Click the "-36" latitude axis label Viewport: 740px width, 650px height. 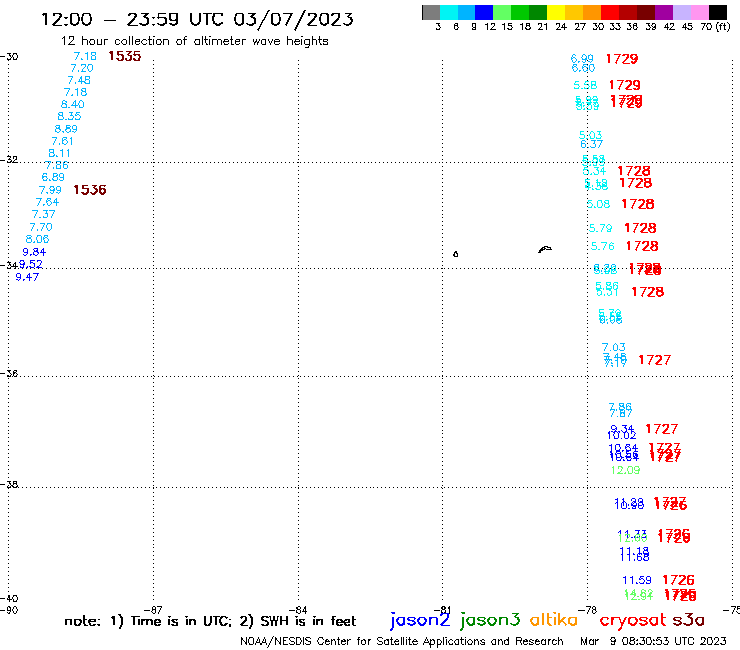point(9,373)
